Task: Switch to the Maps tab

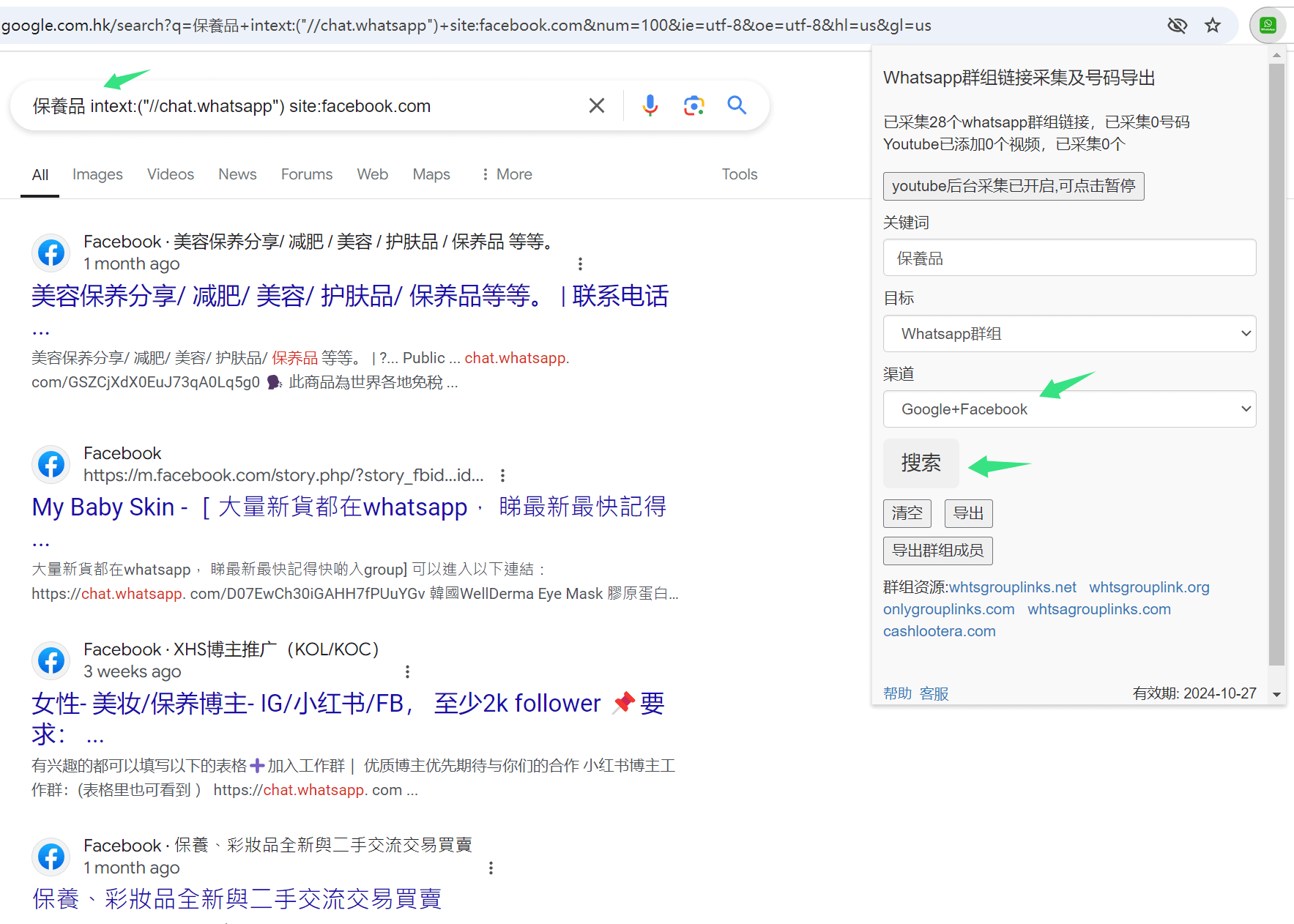Action: tap(431, 174)
